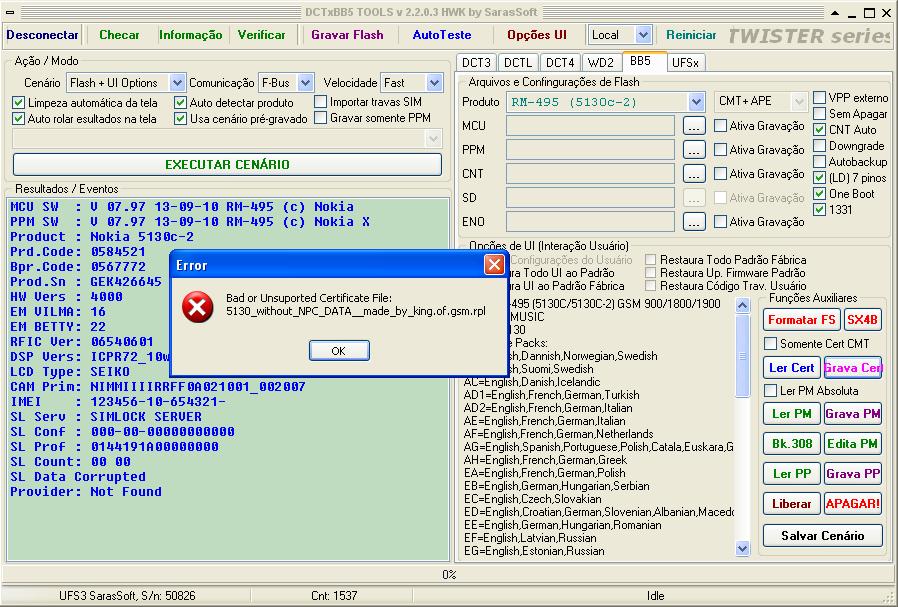Click the red error icon in dialog
The width and height of the screenshot is (898, 607).
coord(198,306)
